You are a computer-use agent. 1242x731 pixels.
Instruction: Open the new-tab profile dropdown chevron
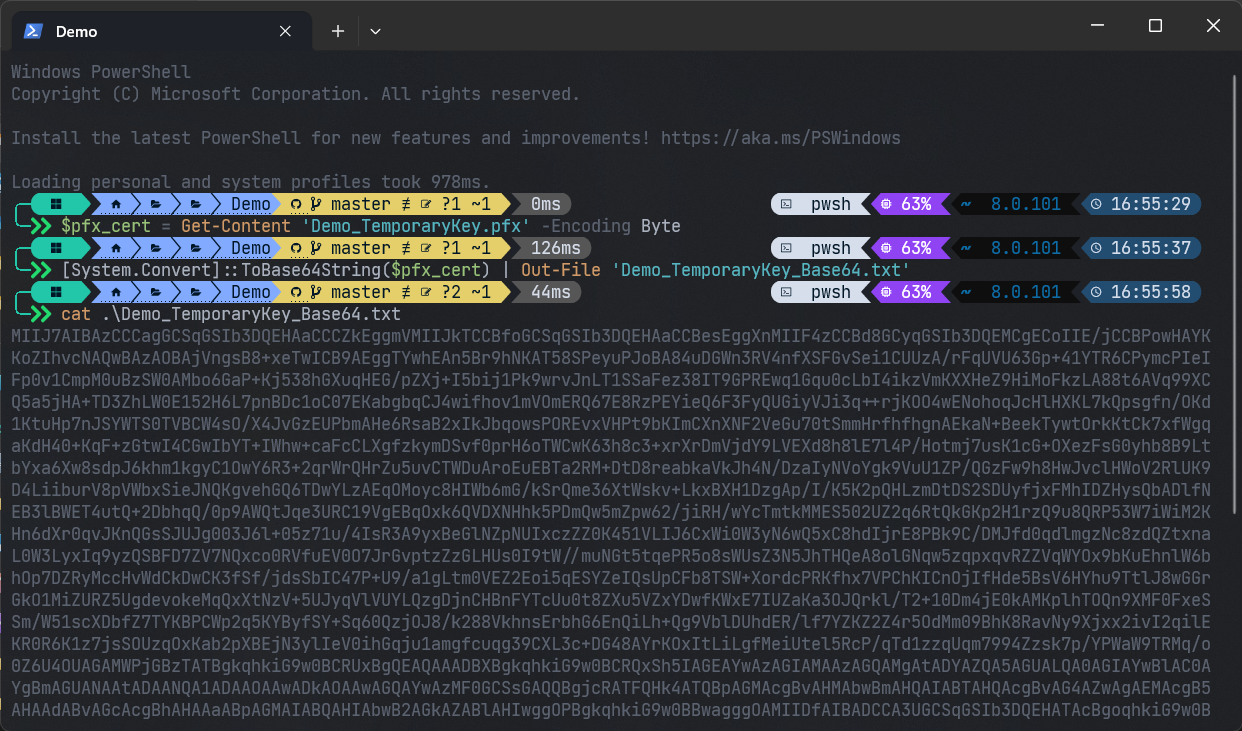(x=375, y=31)
